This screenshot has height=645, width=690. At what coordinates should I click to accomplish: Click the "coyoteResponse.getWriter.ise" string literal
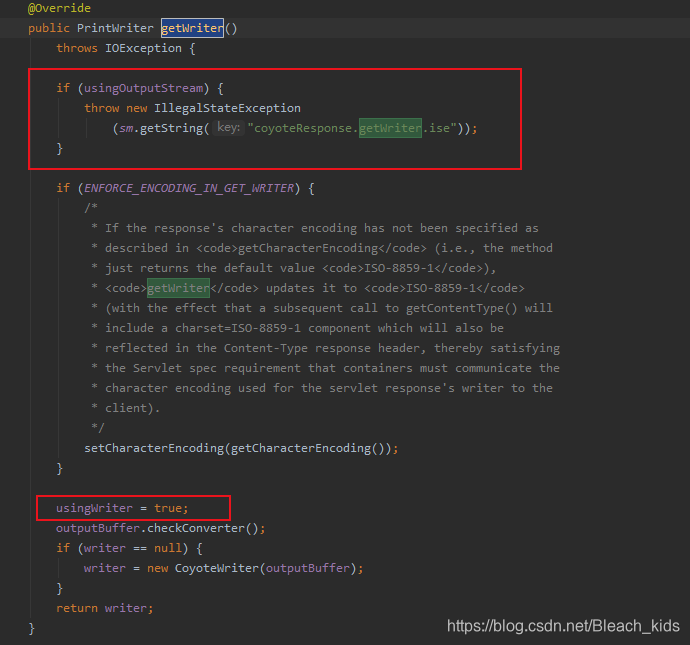(x=352, y=128)
